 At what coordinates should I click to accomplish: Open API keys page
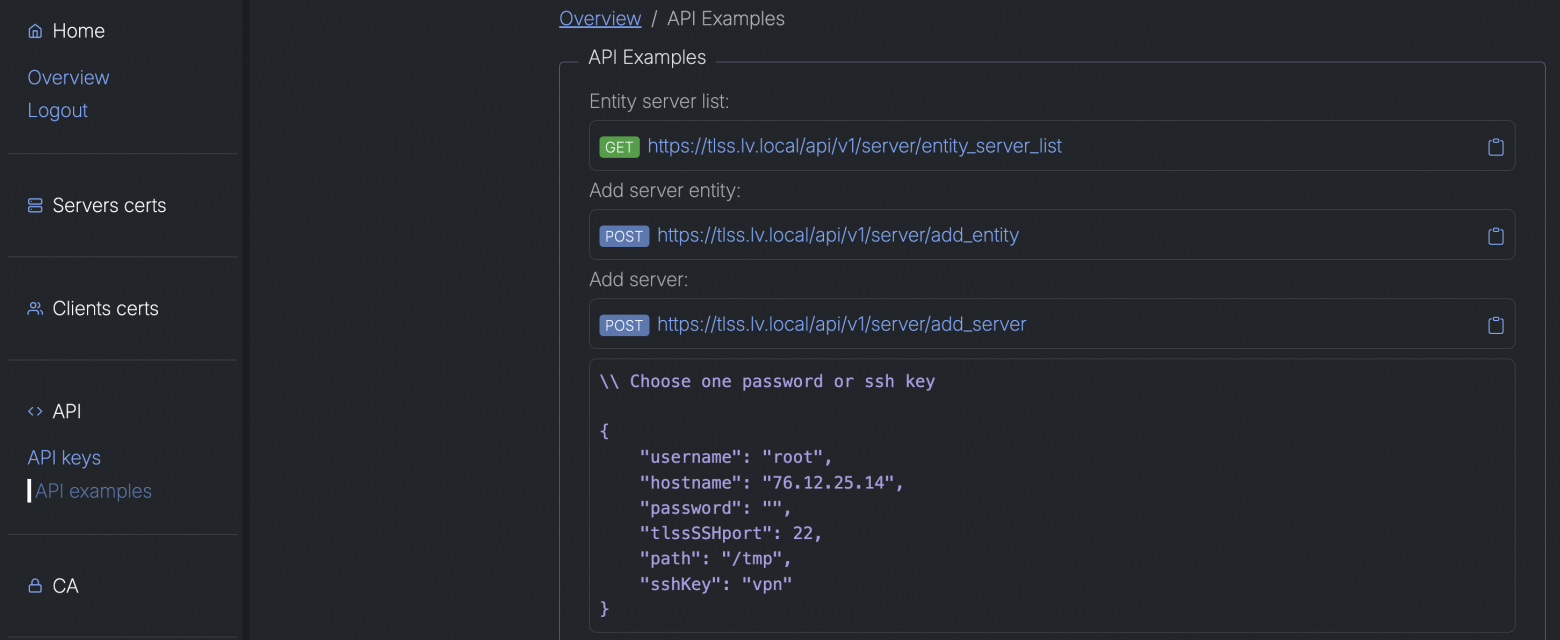[x=64, y=457]
